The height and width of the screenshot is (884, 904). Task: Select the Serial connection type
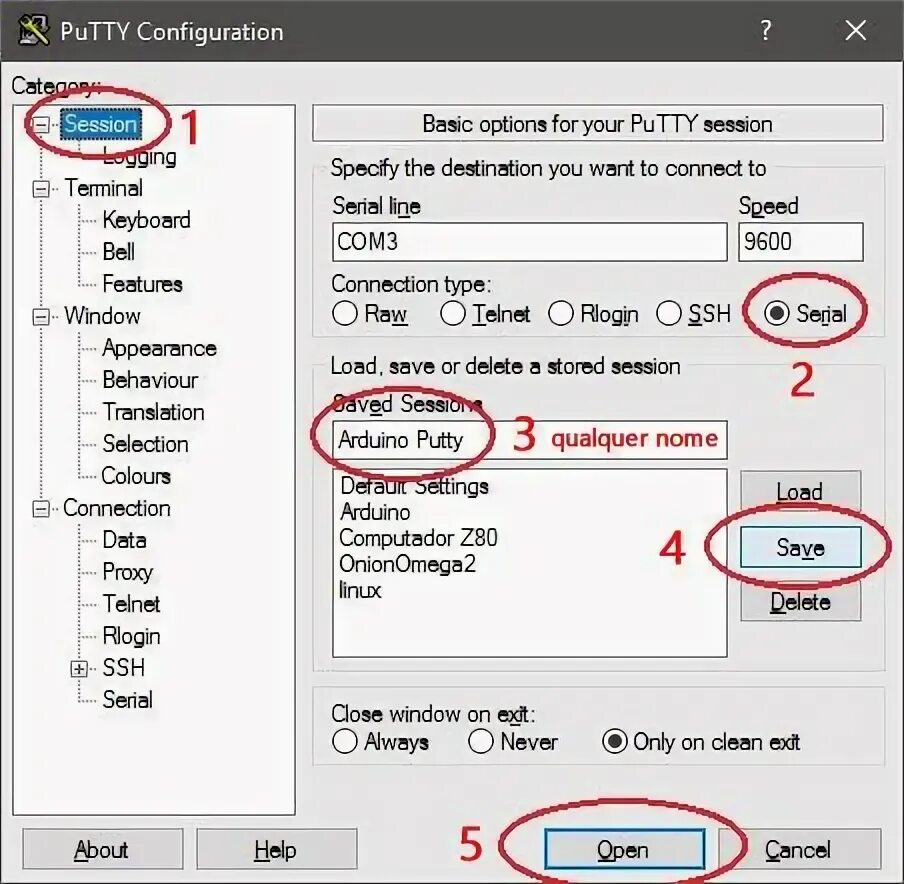[x=805, y=314]
